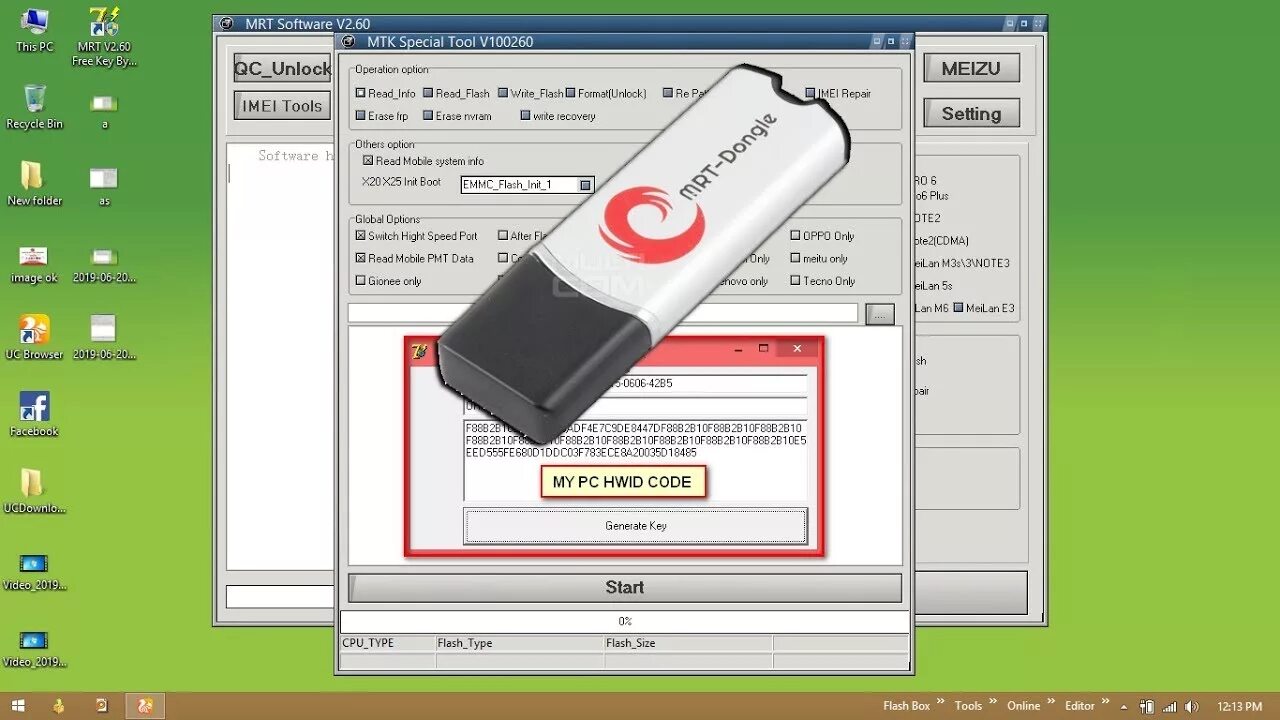Open the Recycle Bin
The width and height of the screenshot is (1280, 720).
[34, 107]
